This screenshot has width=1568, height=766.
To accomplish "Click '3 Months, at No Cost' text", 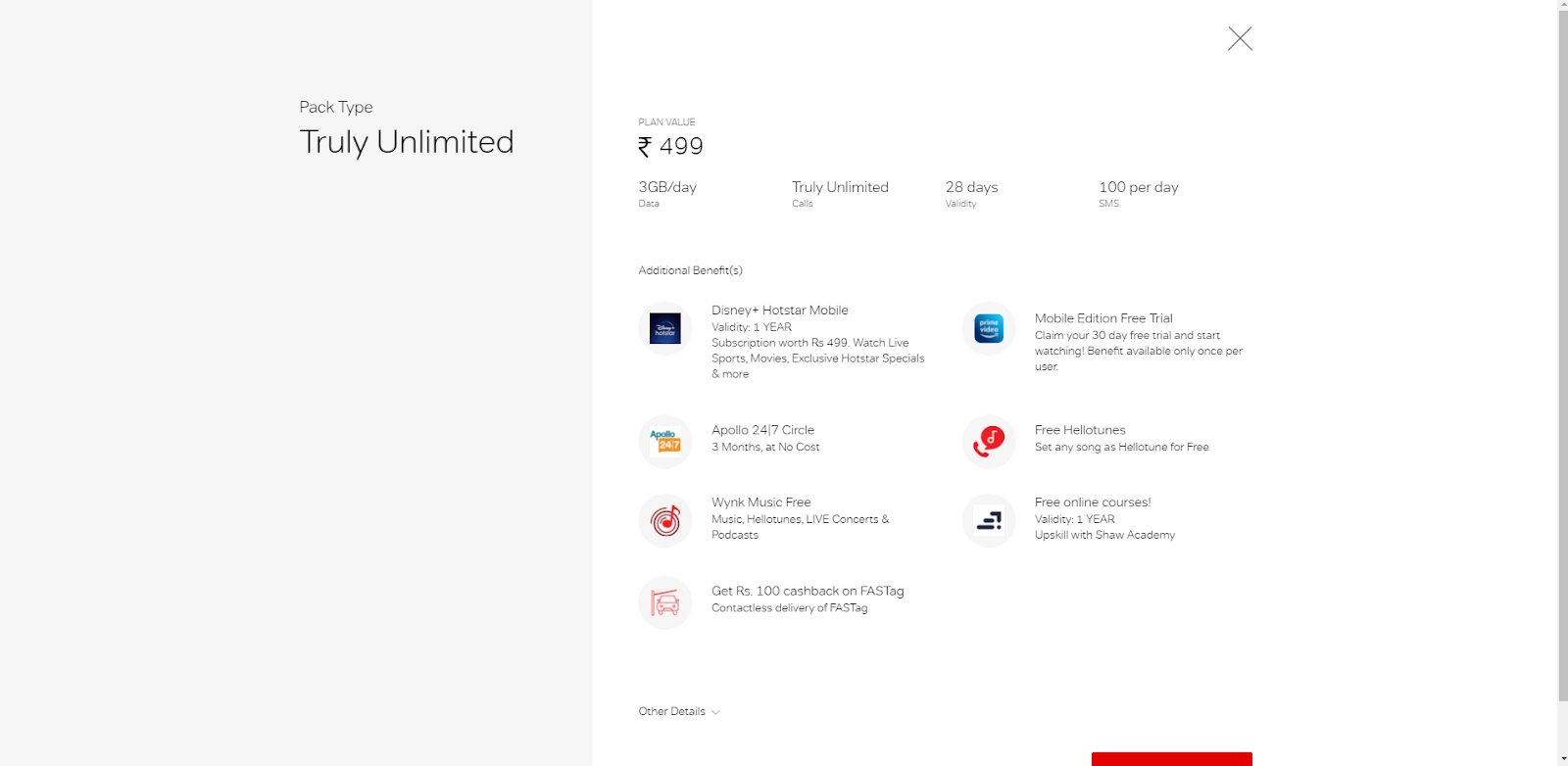I will (765, 447).
